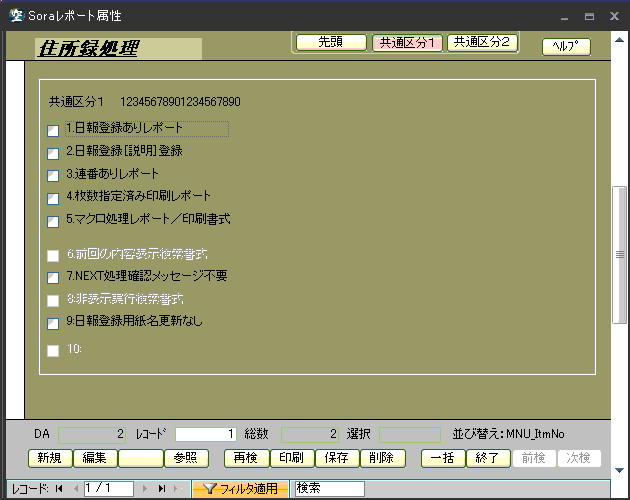Image resolution: width=630 pixels, height=500 pixels.
Task: Open help with ヘルプ button
Action: [x=566, y=47]
